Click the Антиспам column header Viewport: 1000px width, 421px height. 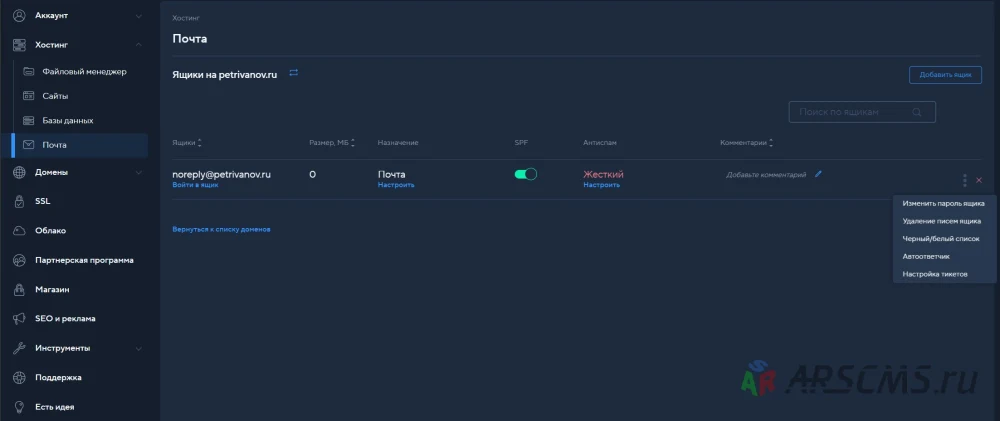tap(599, 143)
